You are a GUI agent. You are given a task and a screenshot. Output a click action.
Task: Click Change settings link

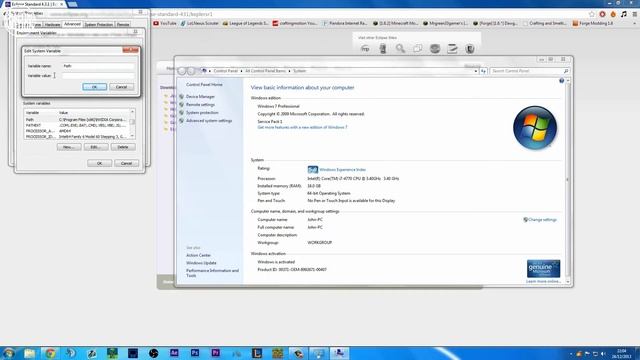click(542, 220)
